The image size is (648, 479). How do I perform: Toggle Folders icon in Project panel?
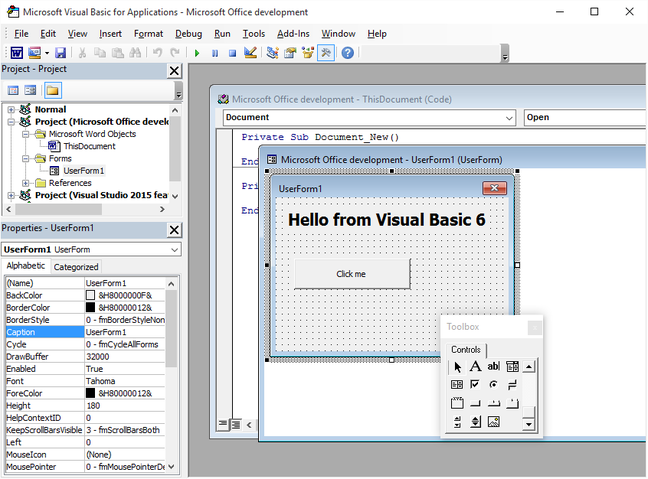coord(52,91)
